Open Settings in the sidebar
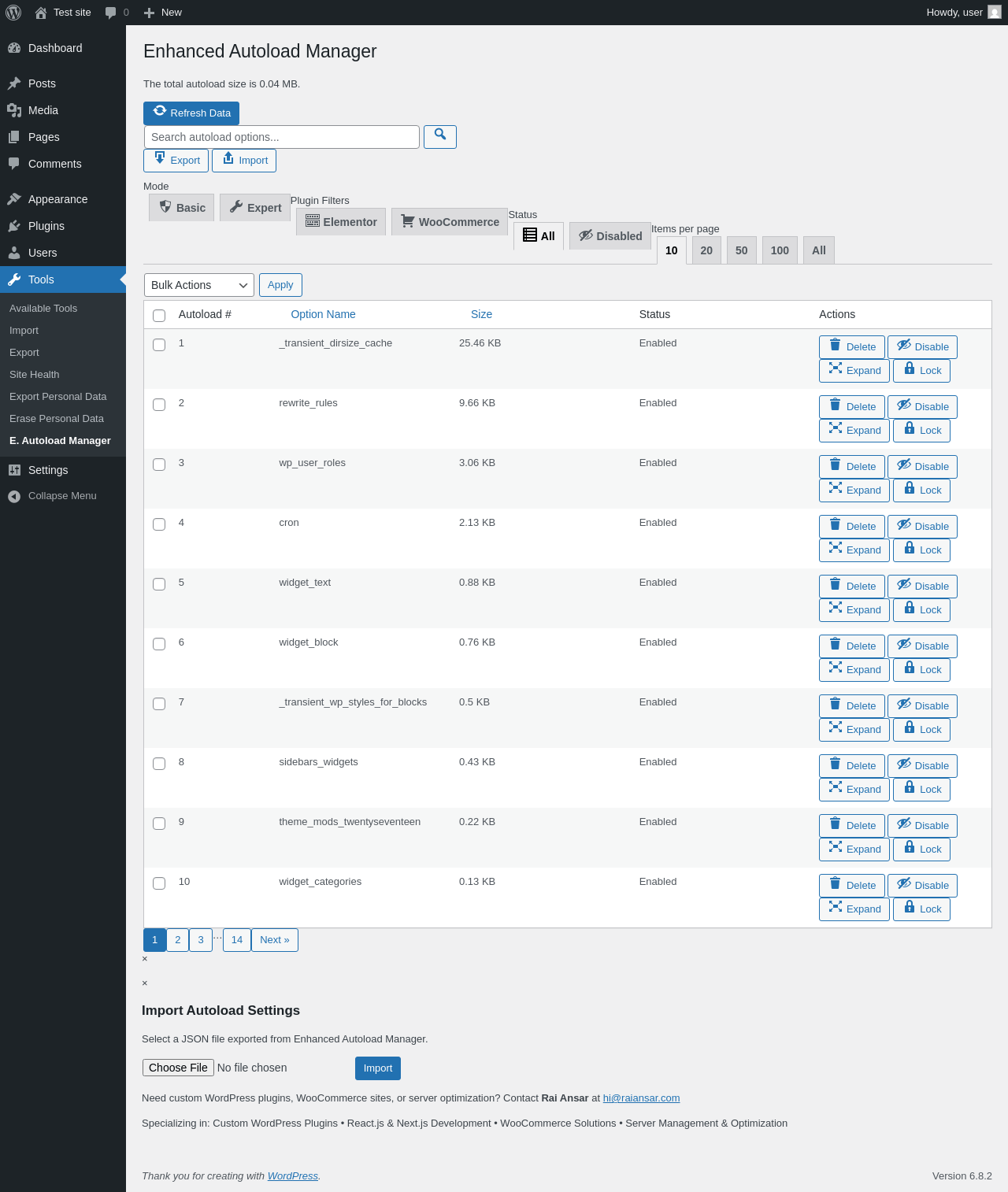The image size is (1008, 1192). tap(63, 470)
